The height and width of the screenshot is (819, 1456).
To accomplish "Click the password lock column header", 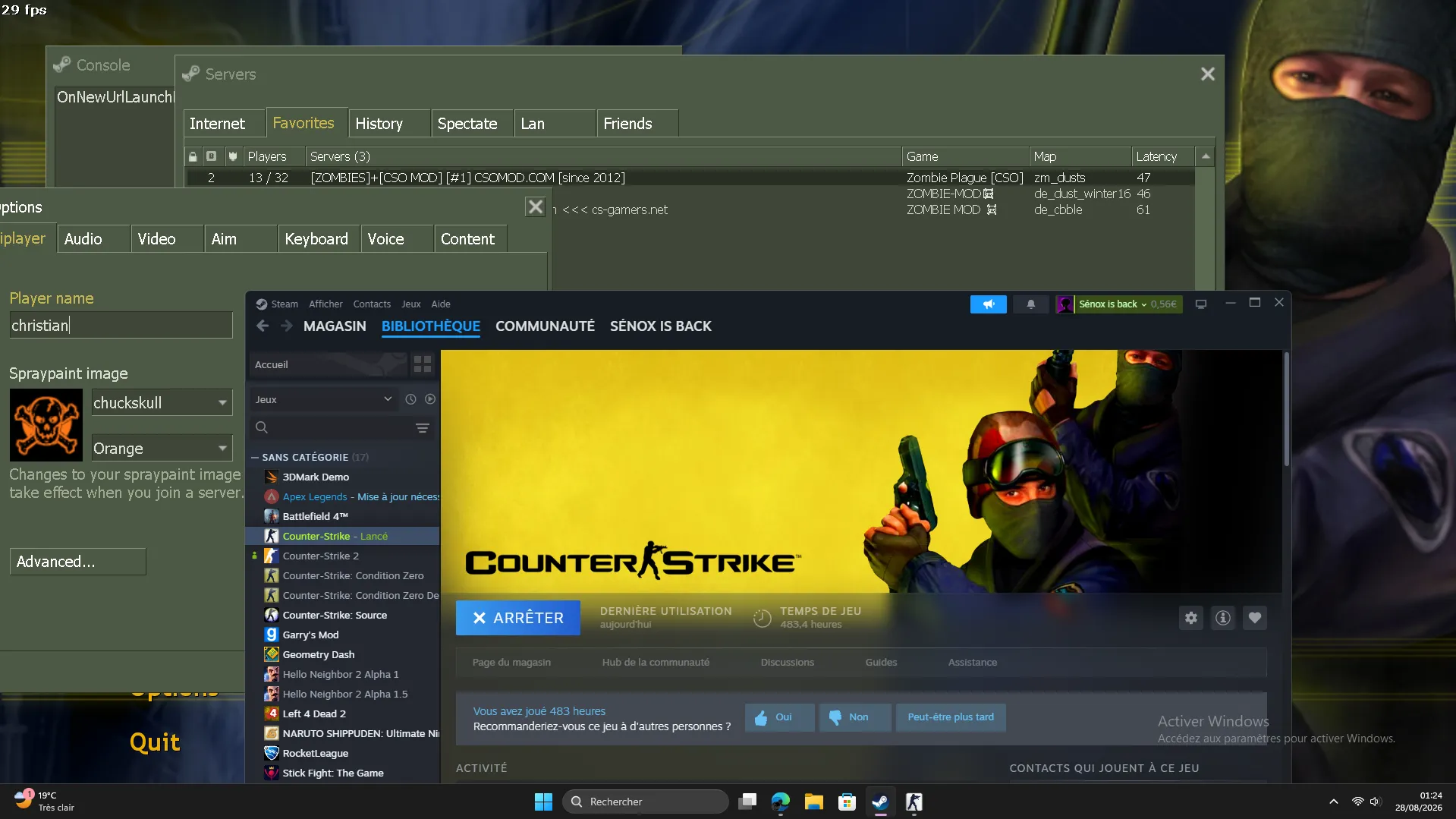I will [x=193, y=156].
